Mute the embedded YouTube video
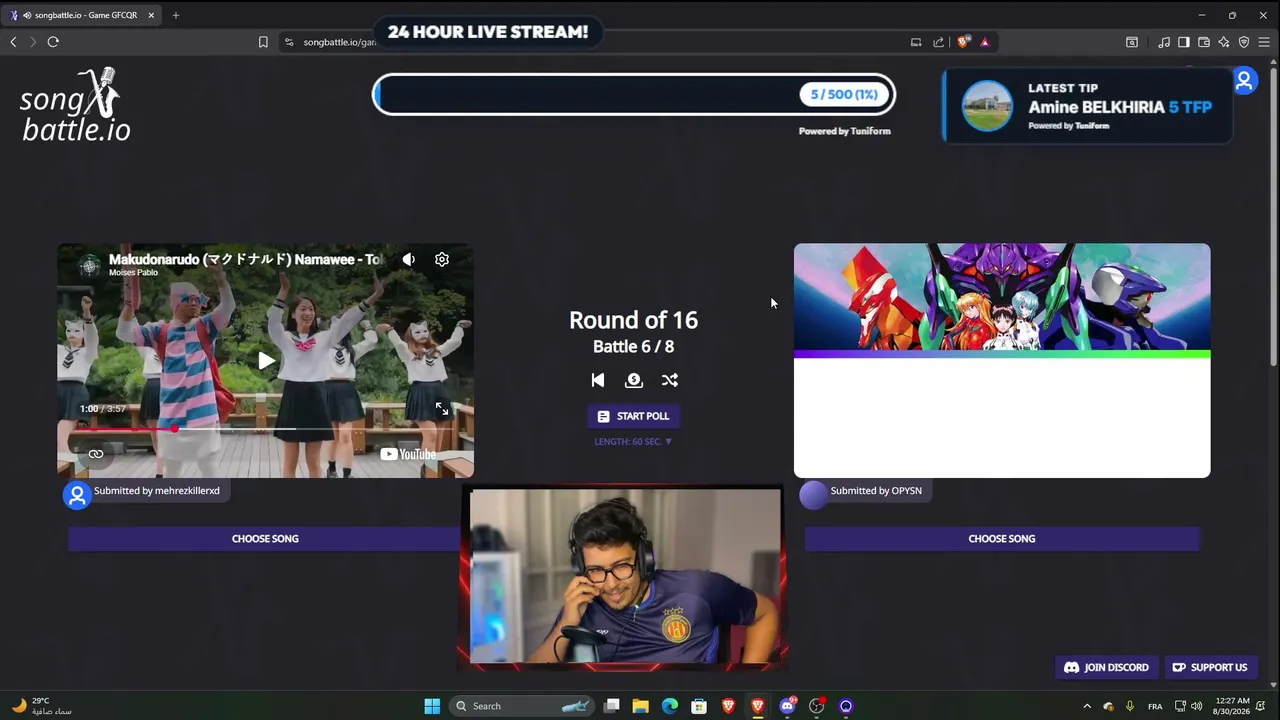The width and height of the screenshot is (1280, 720). [x=409, y=260]
